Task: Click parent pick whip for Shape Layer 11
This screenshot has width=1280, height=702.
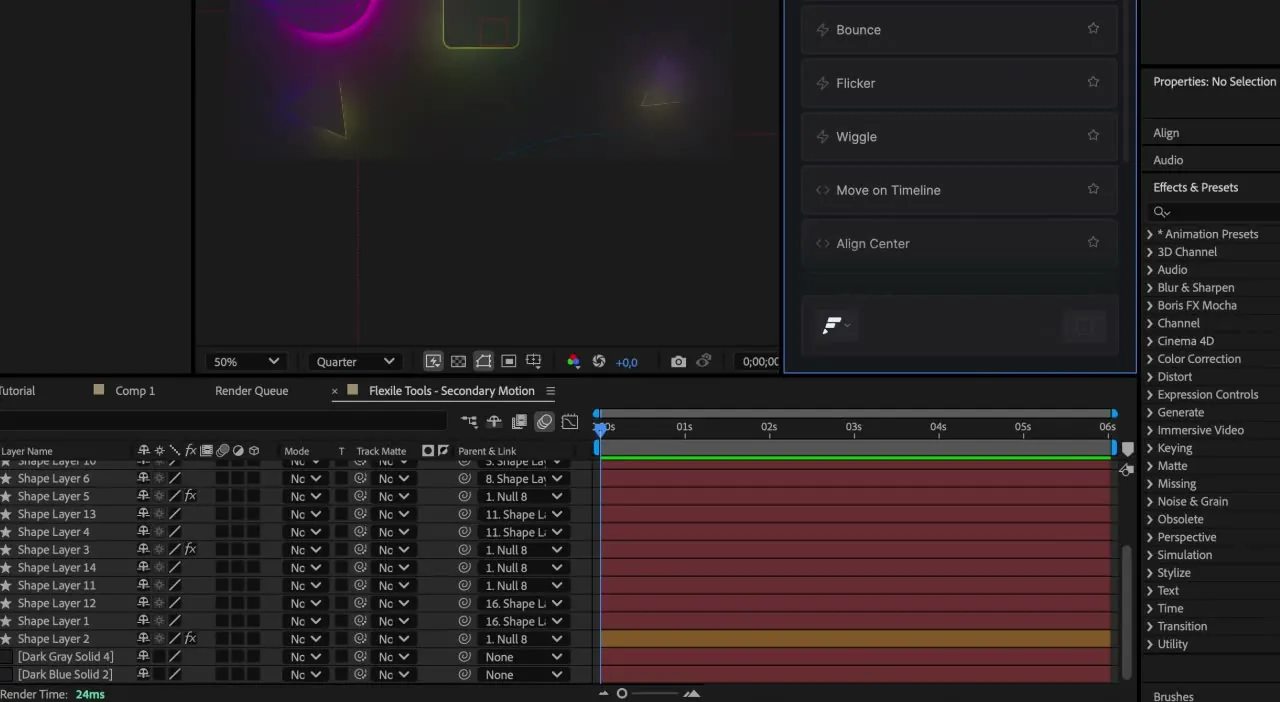Action: [465, 586]
